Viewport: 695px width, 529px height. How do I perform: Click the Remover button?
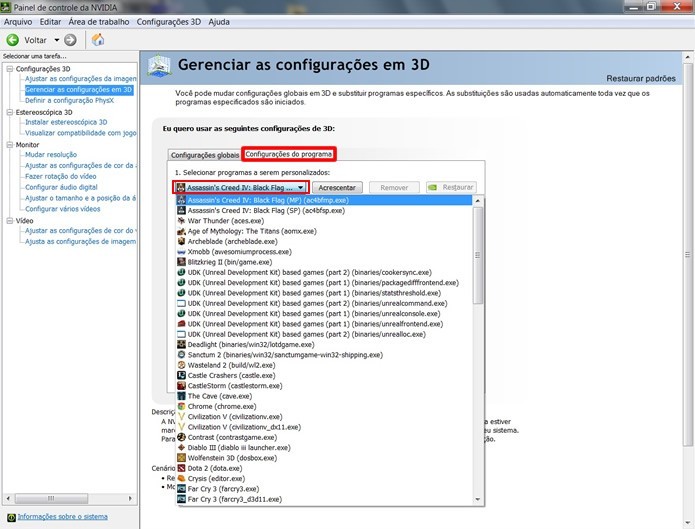pos(394,188)
